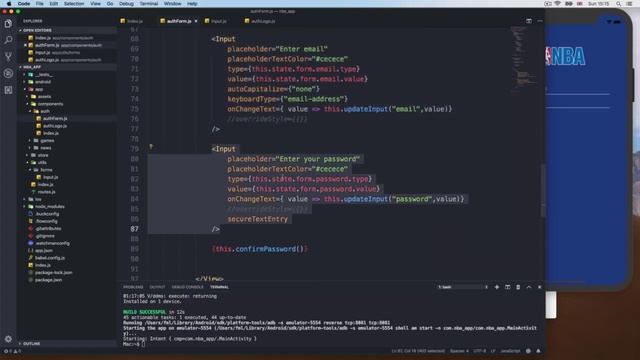Click the NBA logo in the simulator window
The image size is (640, 360).
(566, 56)
